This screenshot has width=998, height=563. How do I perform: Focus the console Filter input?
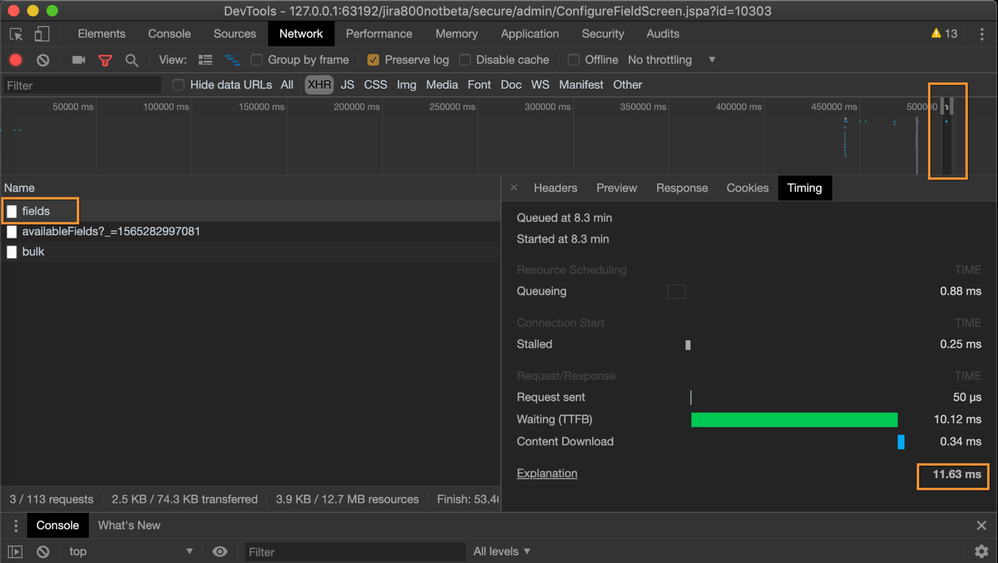(x=355, y=552)
